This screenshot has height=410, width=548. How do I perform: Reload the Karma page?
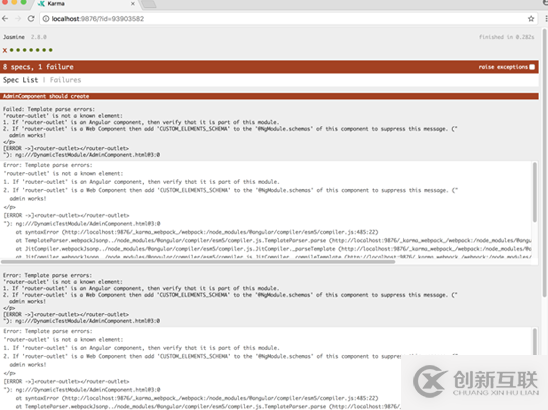point(31,19)
